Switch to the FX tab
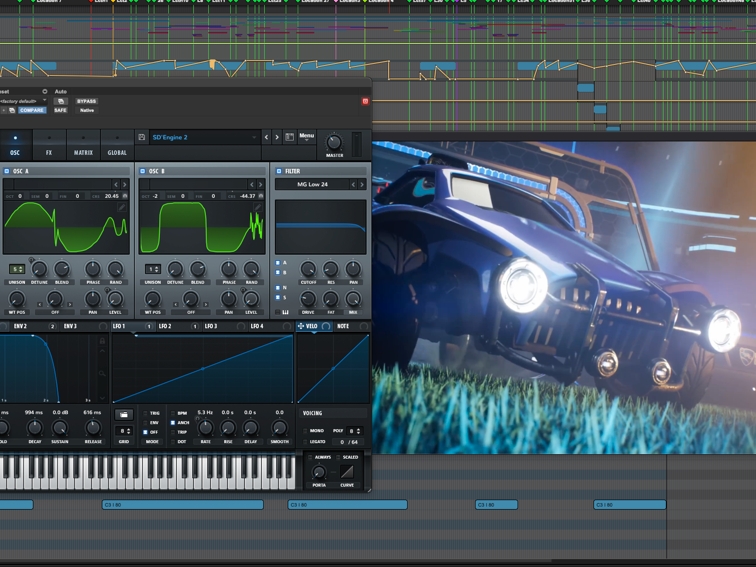Image resolution: width=756 pixels, height=567 pixels. 49,145
